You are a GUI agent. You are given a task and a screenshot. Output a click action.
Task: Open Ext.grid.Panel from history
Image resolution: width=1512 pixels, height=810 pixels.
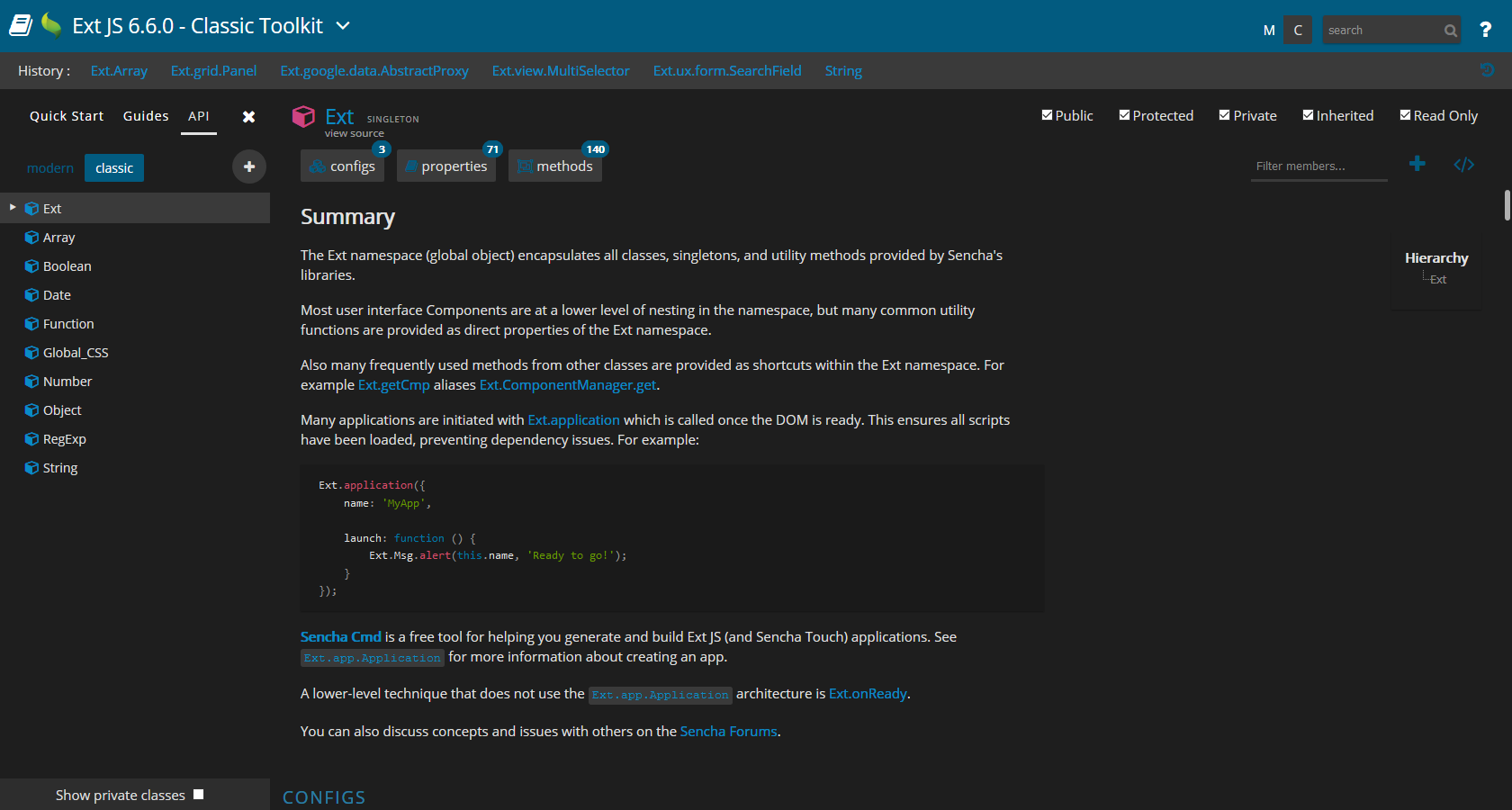tap(213, 70)
